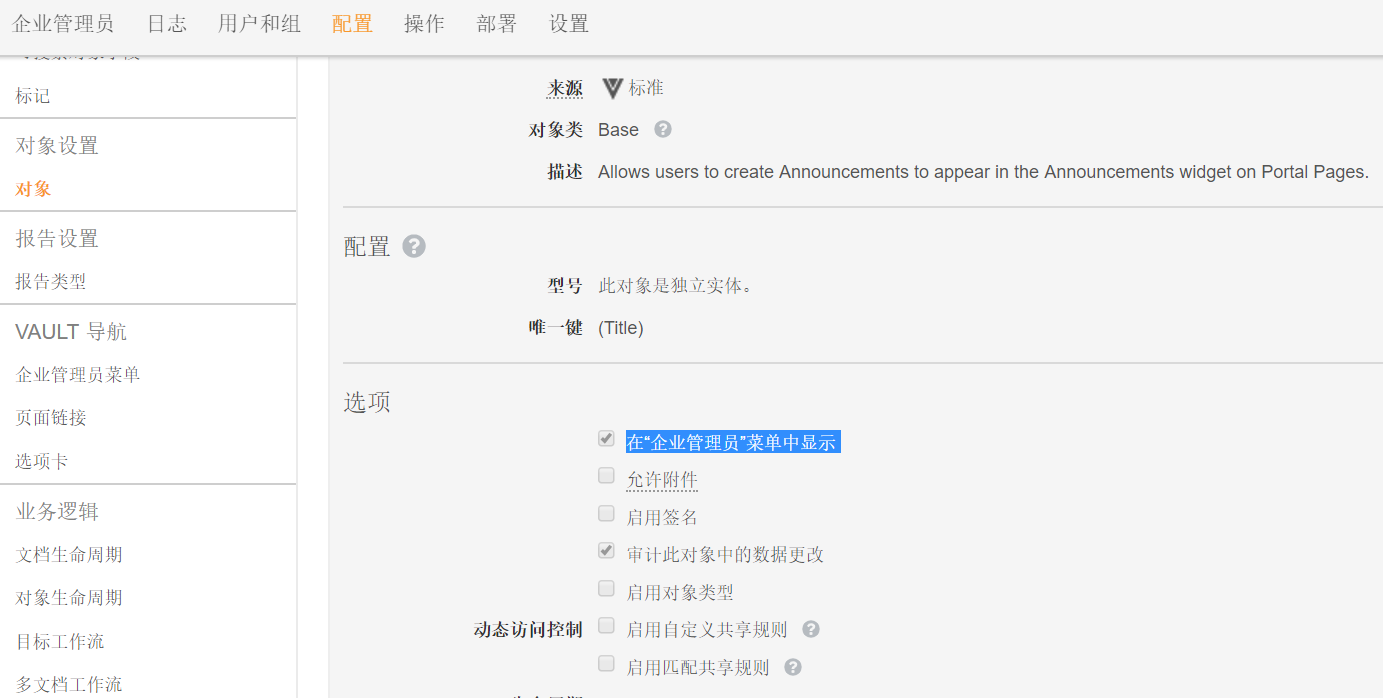Click the Vault logo icon beside 标准
1383x698 pixels.
point(612,88)
